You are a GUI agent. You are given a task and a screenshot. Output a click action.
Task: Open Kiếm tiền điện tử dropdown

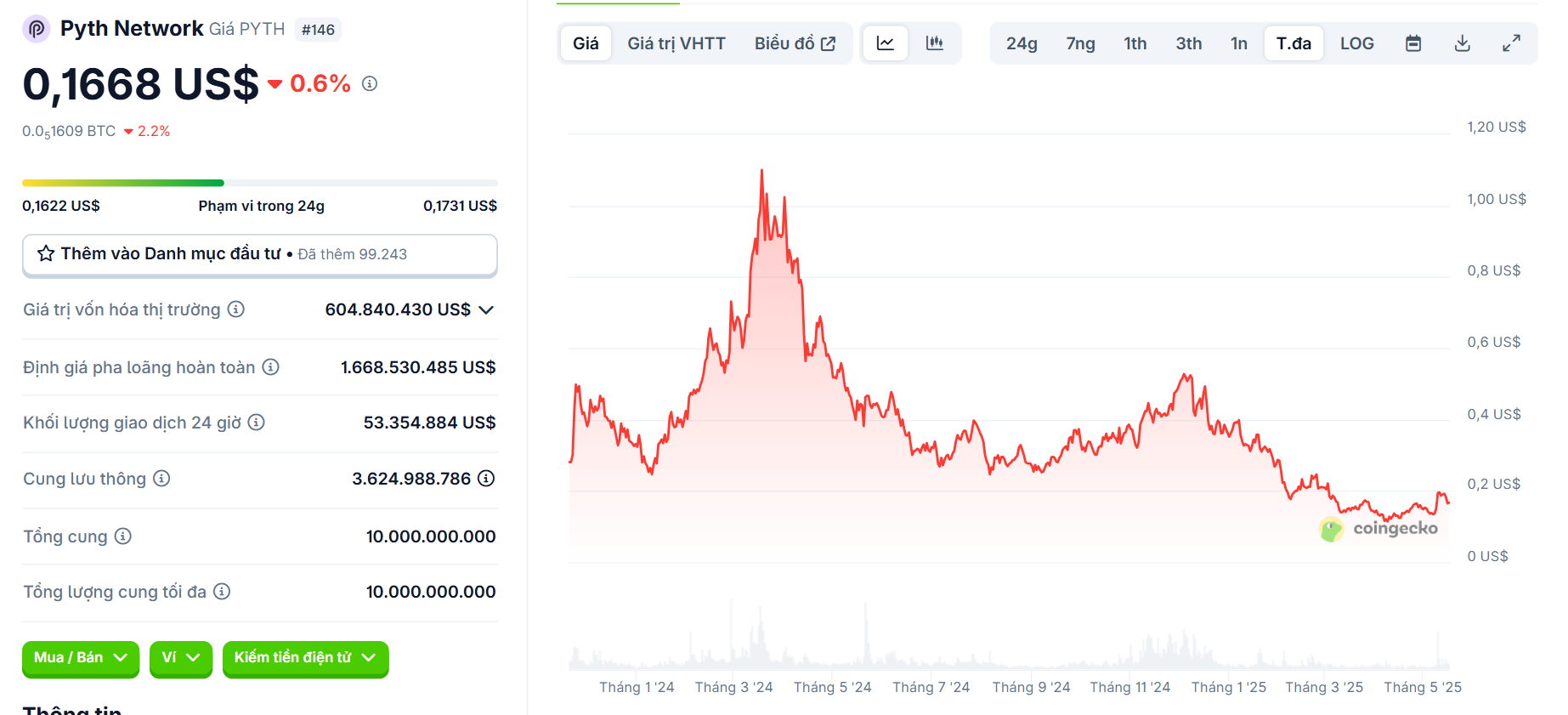point(306,658)
